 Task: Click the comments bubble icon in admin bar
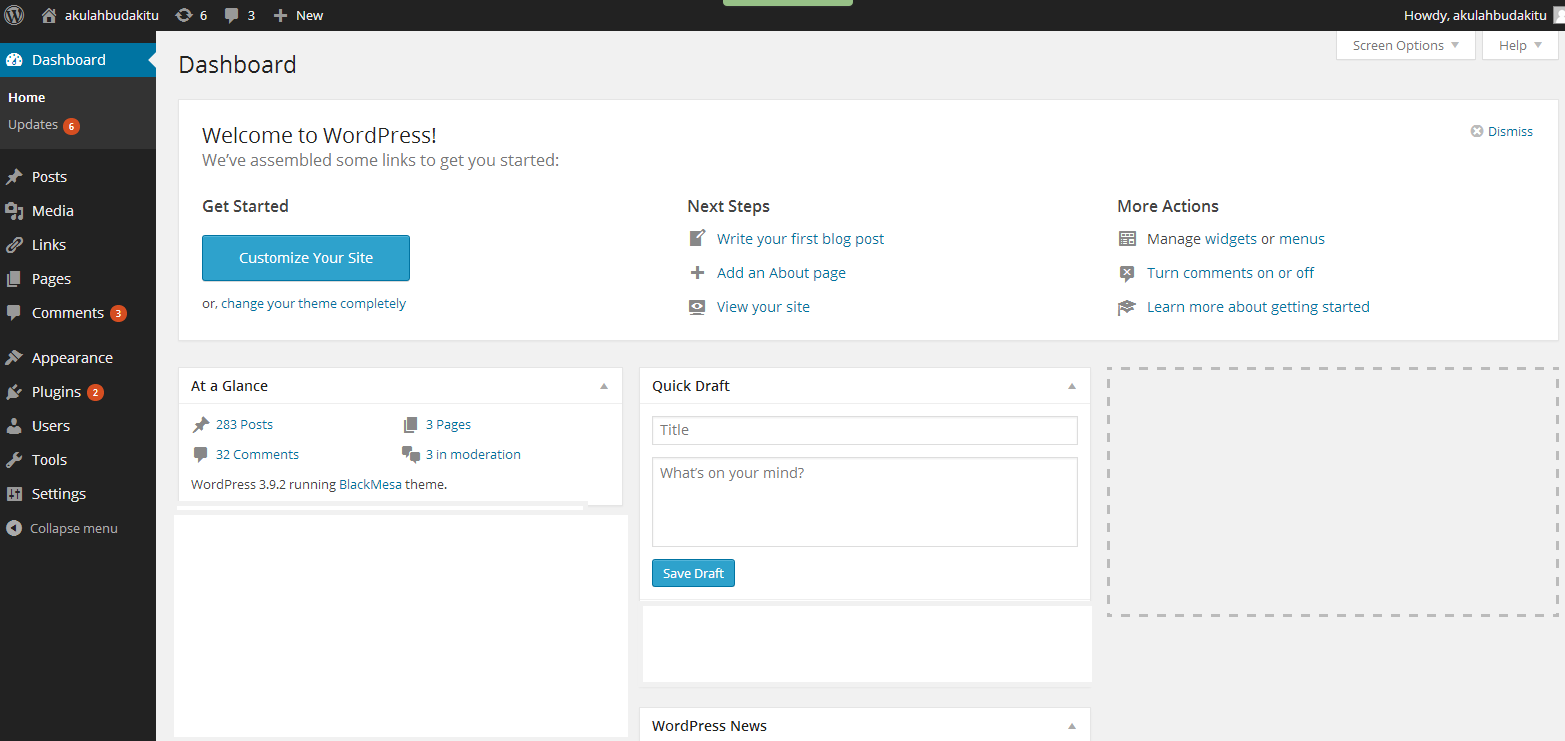[232, 15]
